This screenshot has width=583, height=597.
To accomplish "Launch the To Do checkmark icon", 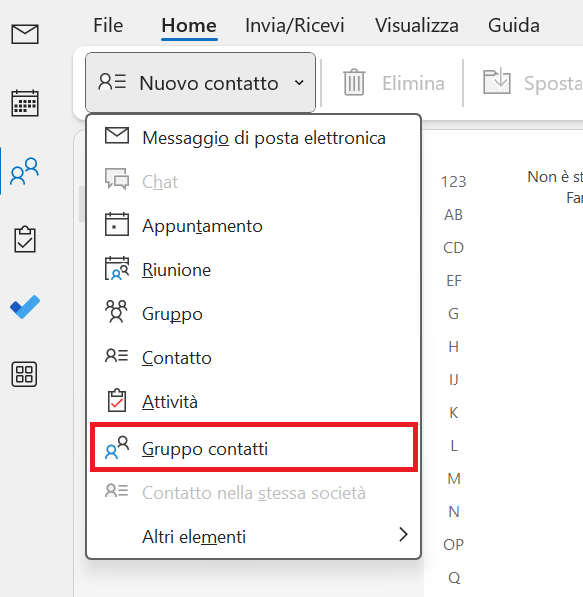I will pyautogui.click(x=25, y=307).
